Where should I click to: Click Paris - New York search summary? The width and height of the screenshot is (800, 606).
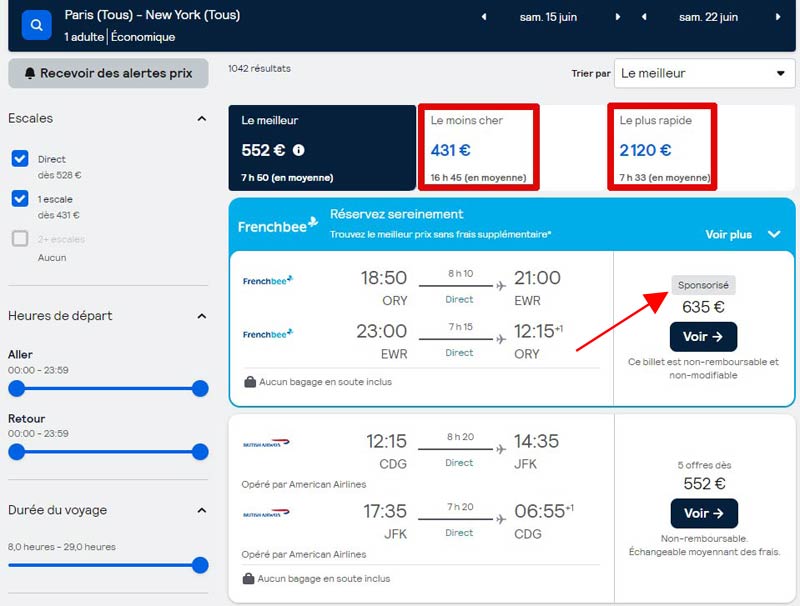click(x=152, y=15)
